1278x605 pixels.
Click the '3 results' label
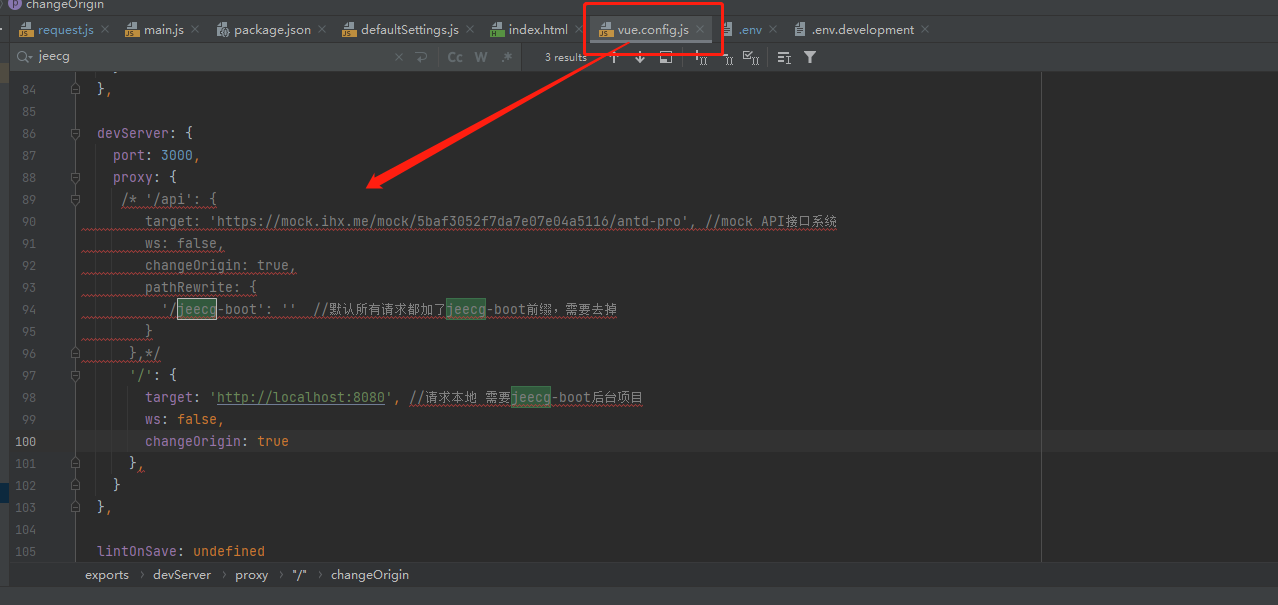click(566, 57)
